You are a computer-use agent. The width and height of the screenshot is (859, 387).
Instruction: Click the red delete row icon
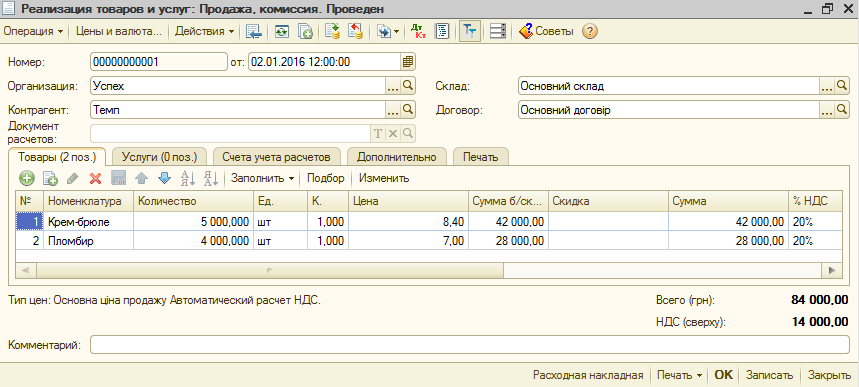pyautogui.click(x=95, y=178)
